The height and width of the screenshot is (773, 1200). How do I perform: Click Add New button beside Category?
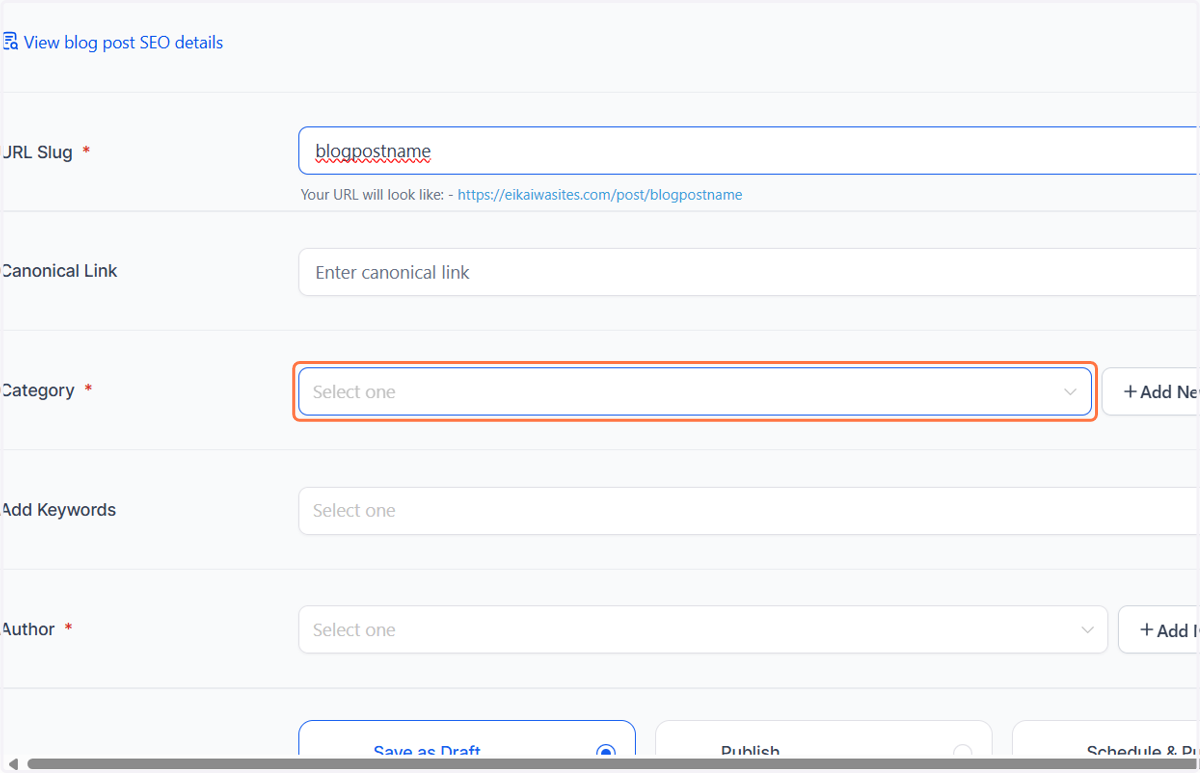[1151, 391]
